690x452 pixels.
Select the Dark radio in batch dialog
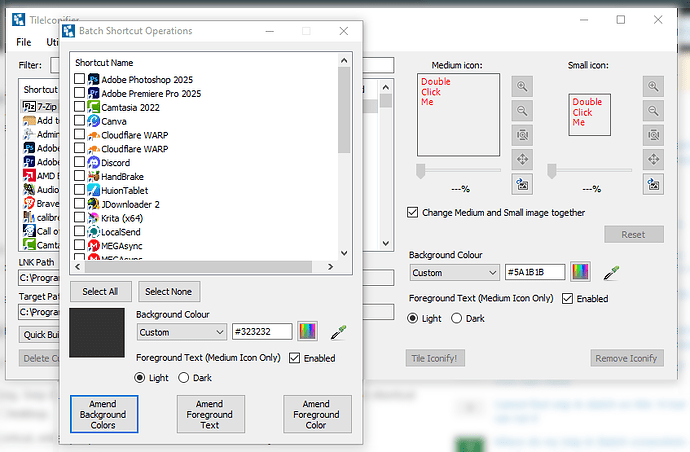(x=184, y=378)
